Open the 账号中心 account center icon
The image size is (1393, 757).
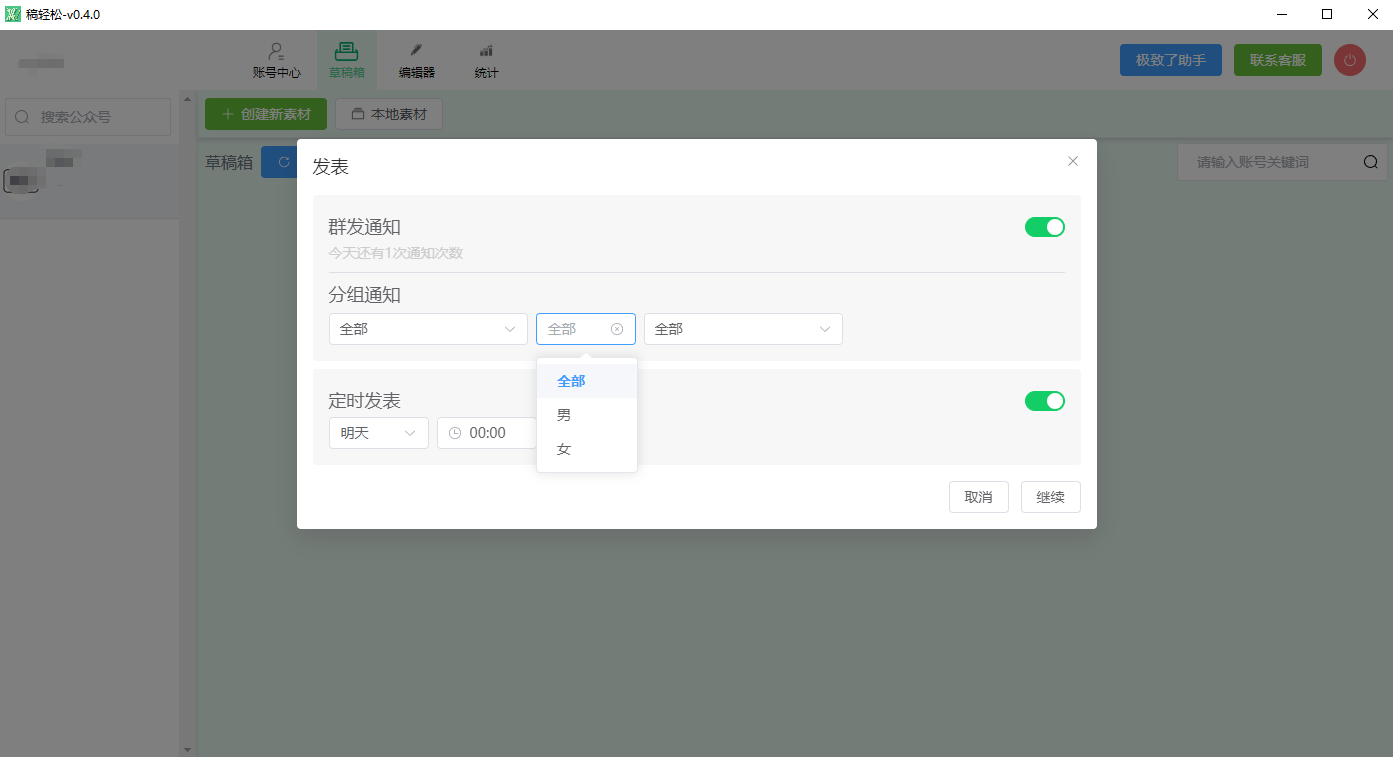tap(276, 53)
